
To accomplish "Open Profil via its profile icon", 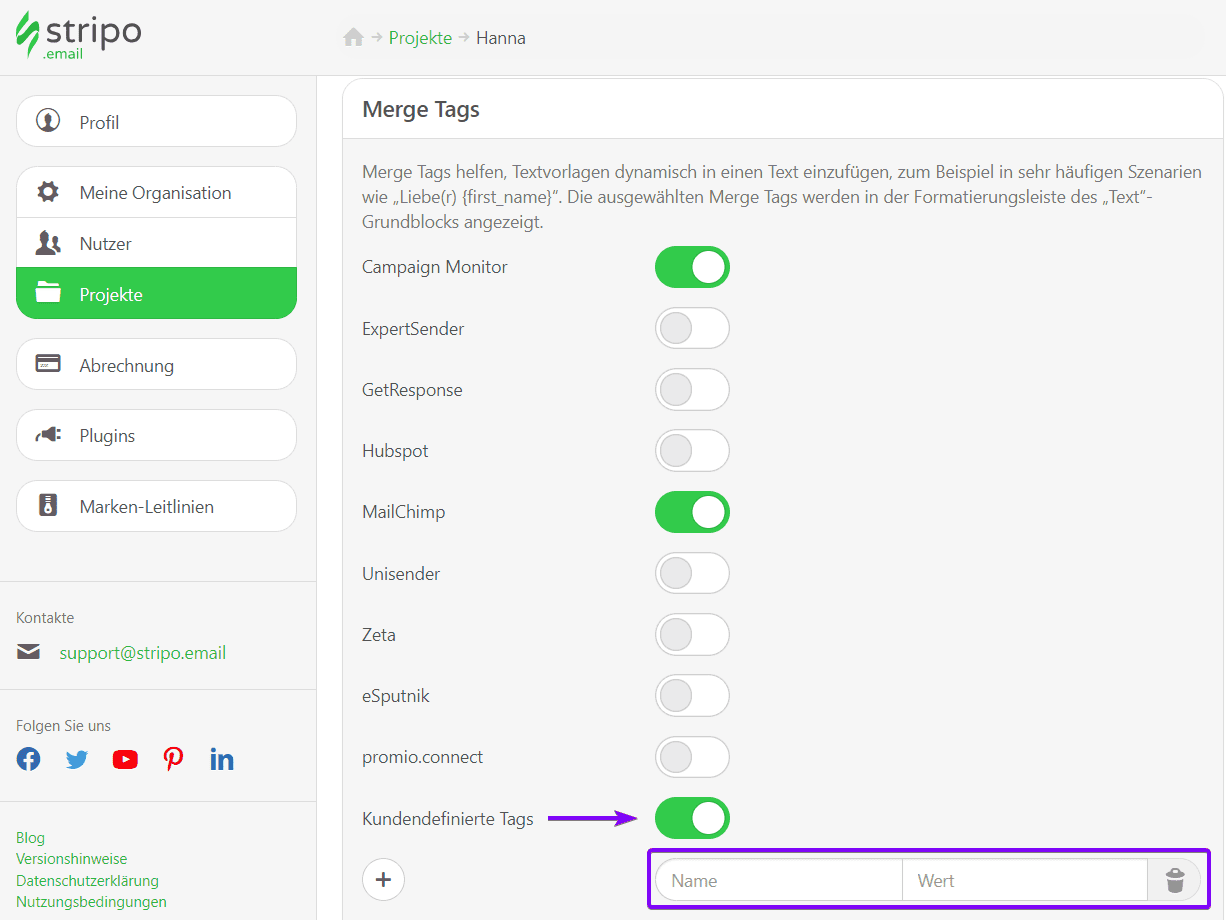I will [x=48, y=121].
